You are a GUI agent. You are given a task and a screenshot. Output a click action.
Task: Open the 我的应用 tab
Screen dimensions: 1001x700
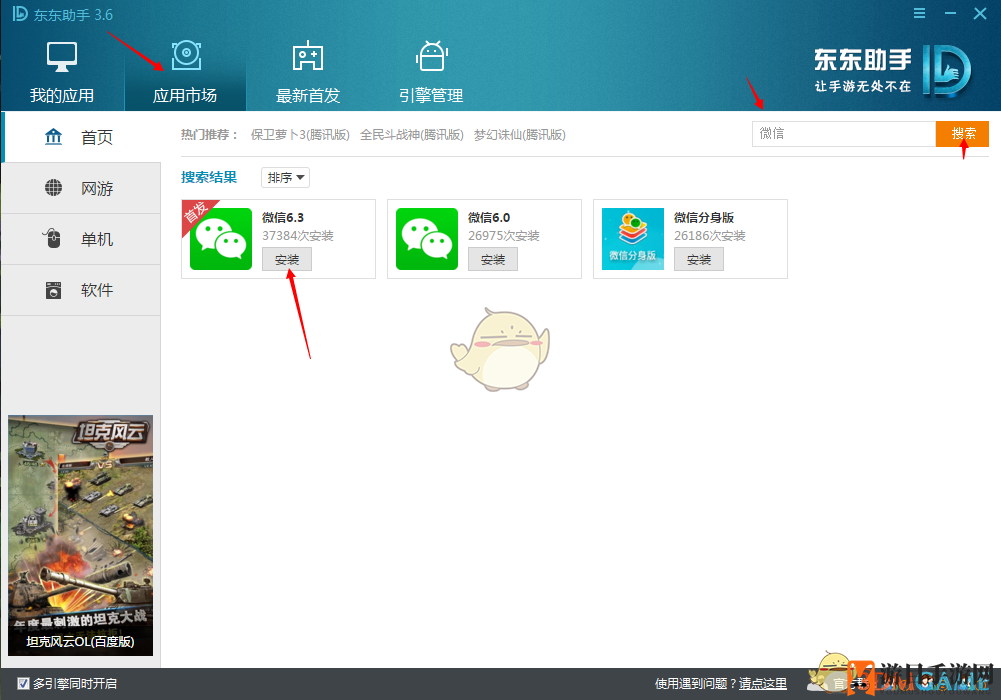(62, 72)
